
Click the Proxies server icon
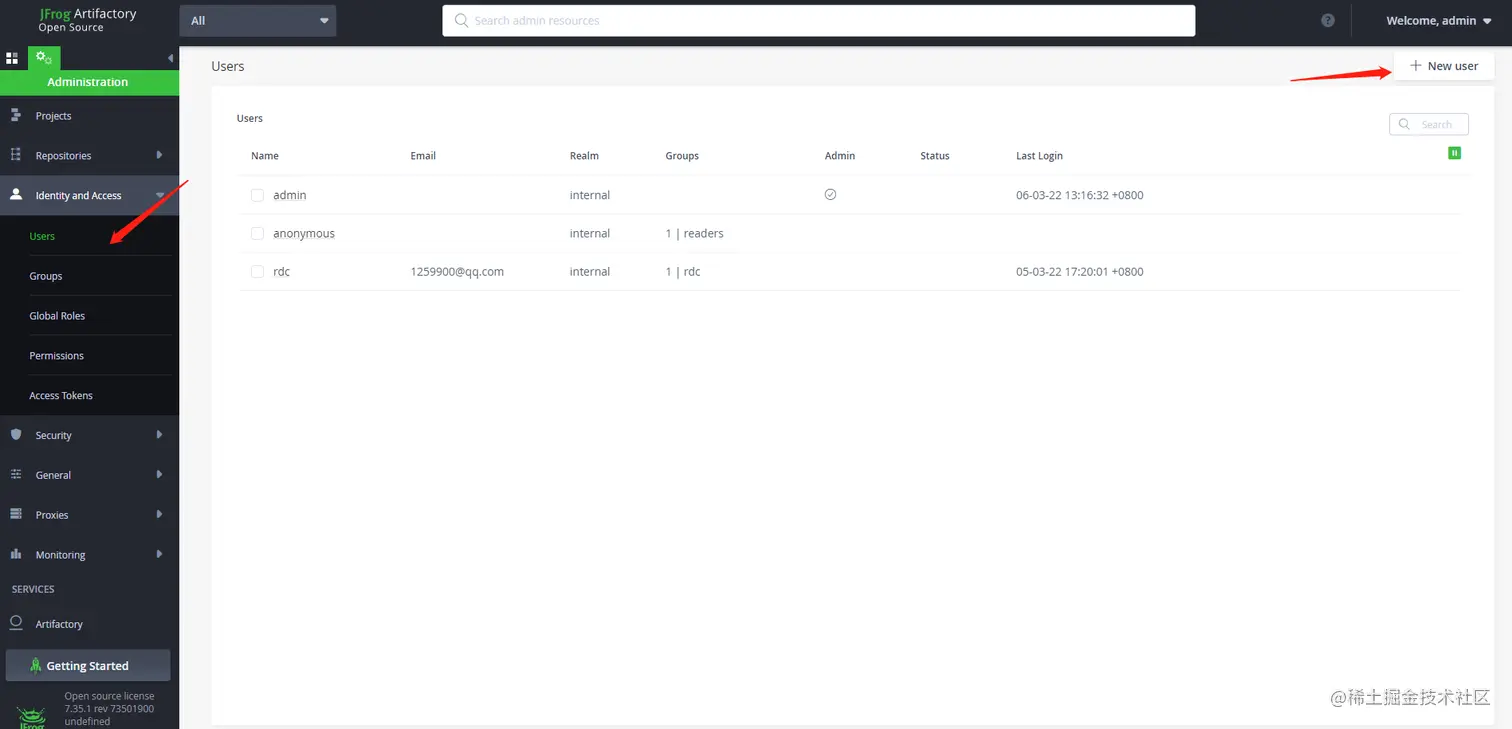coord(16,514)
